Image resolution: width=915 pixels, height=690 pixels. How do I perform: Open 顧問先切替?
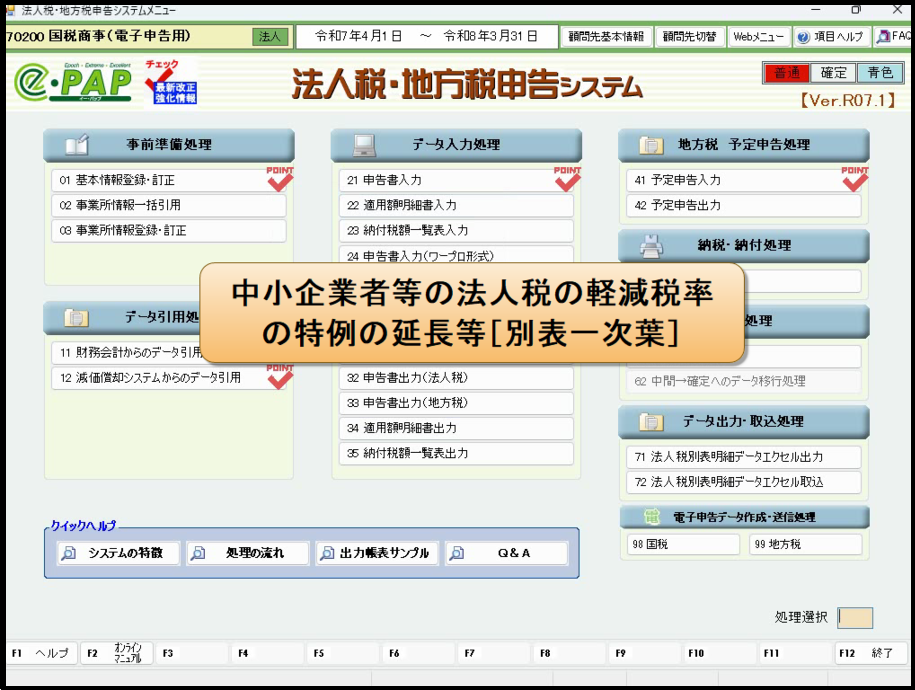[x=689, y=37]
